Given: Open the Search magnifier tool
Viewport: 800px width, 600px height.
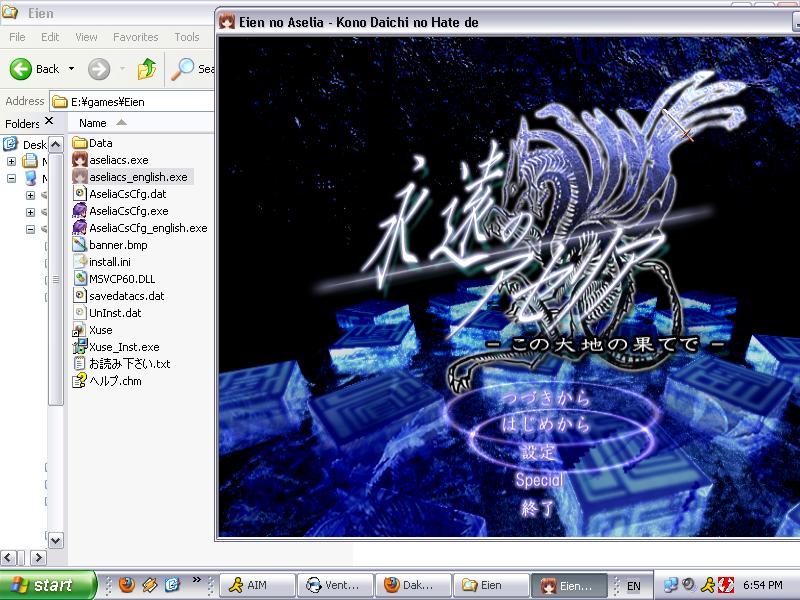Looking at the screenshot, I should 182,69.
